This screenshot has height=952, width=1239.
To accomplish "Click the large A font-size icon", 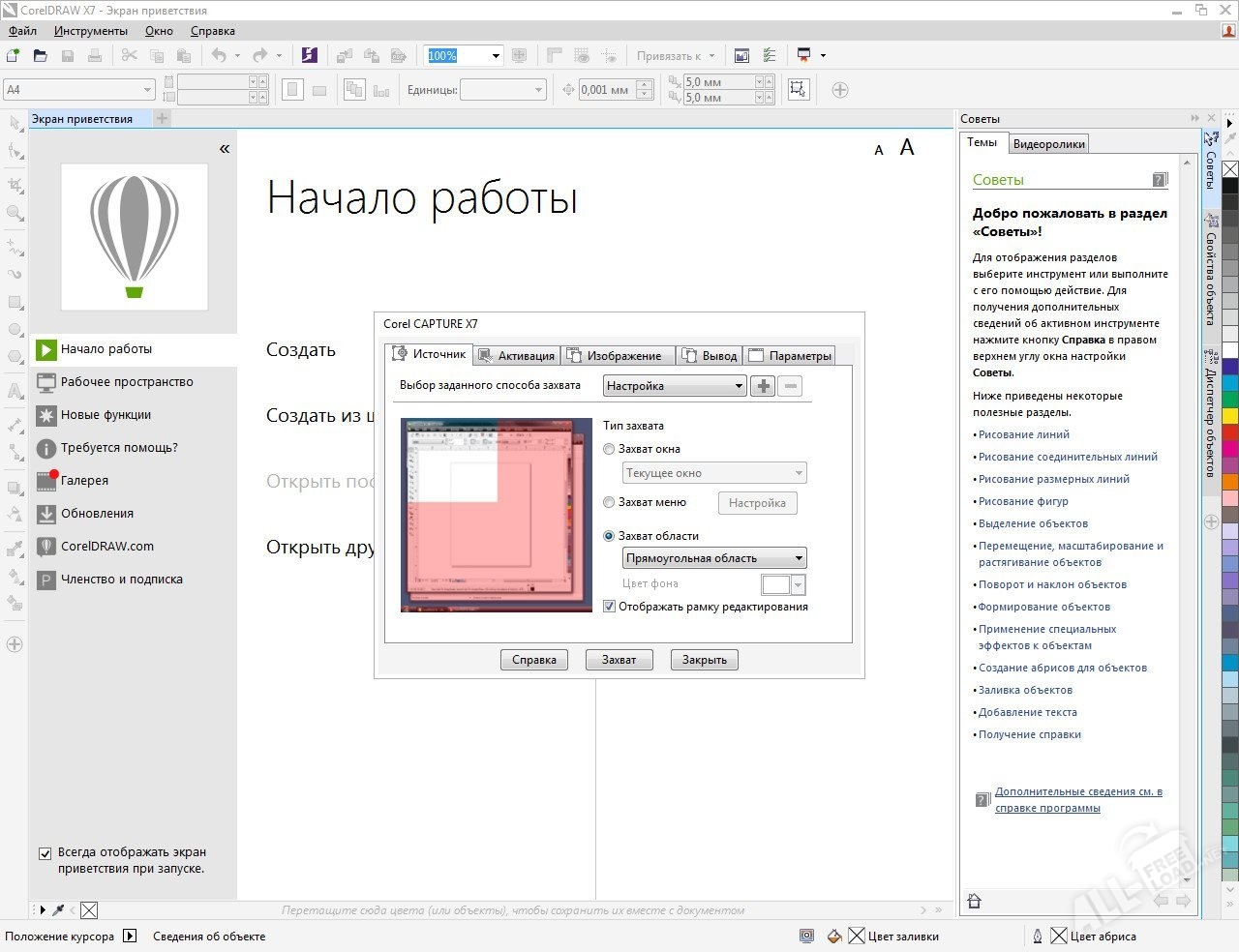I will (x=907, y=147).
